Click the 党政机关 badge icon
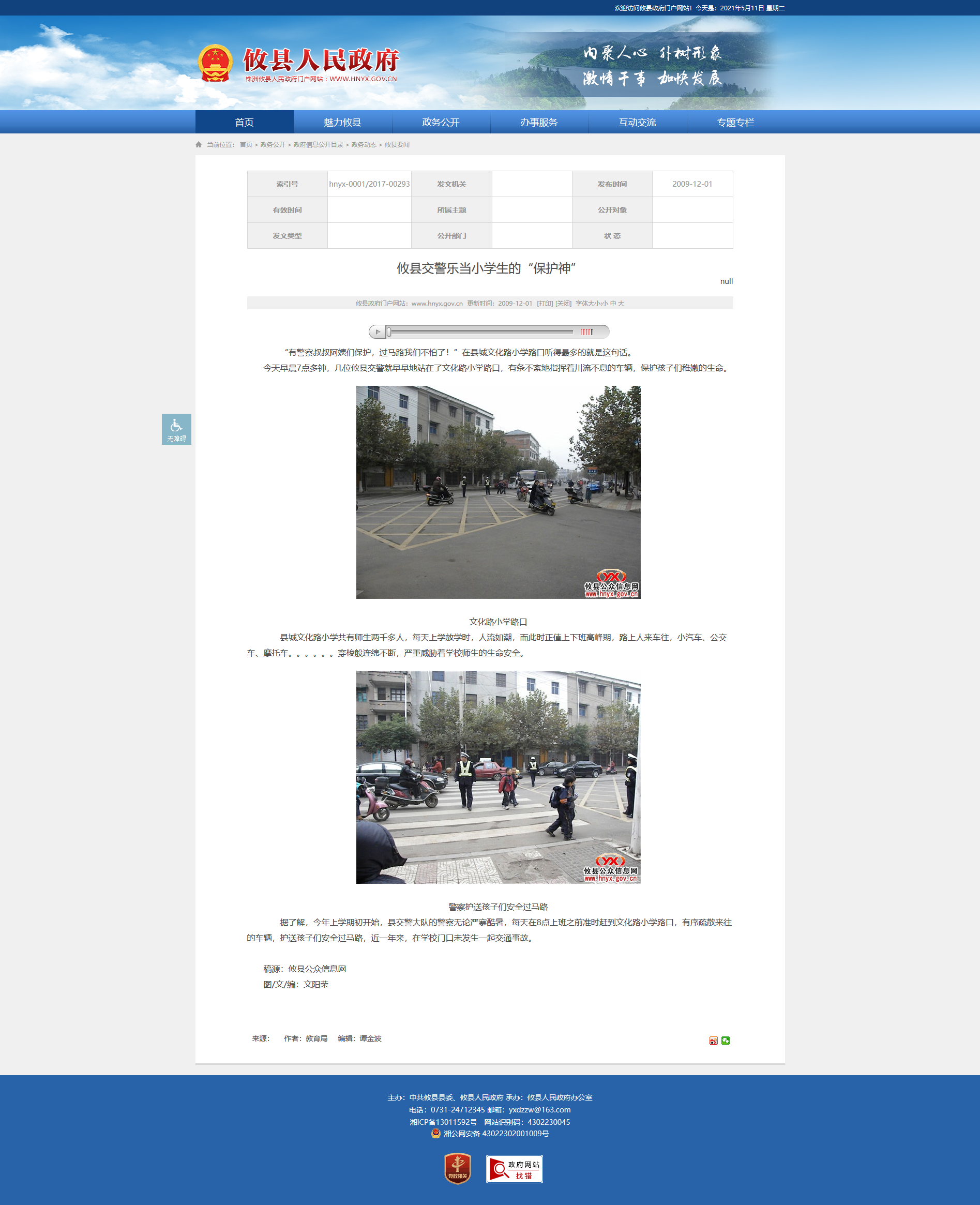The height and width of the screenshot is (1205, 980). pyautogui.click(x=457, y=1168)
